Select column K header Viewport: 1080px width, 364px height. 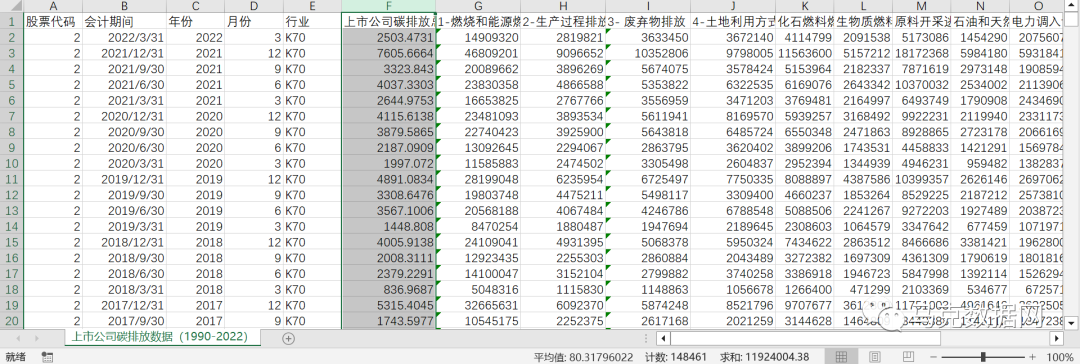(805, 6)
